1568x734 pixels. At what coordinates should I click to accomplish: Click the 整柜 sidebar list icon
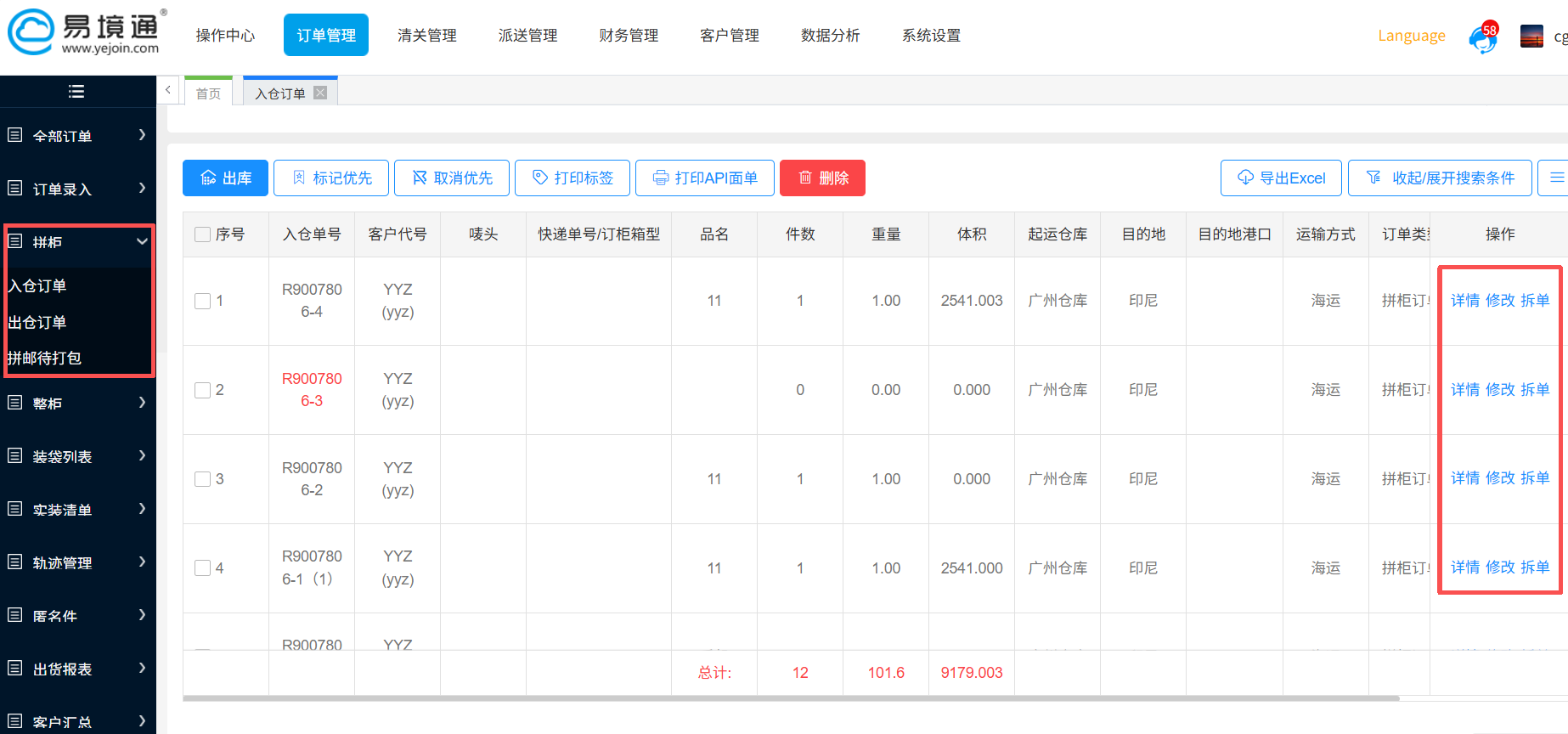click(x=15, y=403)
